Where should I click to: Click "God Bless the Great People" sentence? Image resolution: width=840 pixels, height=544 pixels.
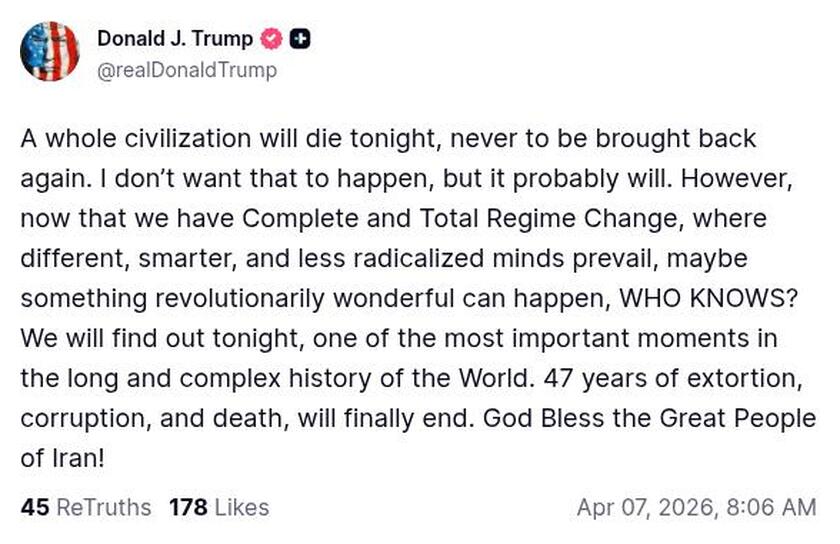(x=649, y=418)
